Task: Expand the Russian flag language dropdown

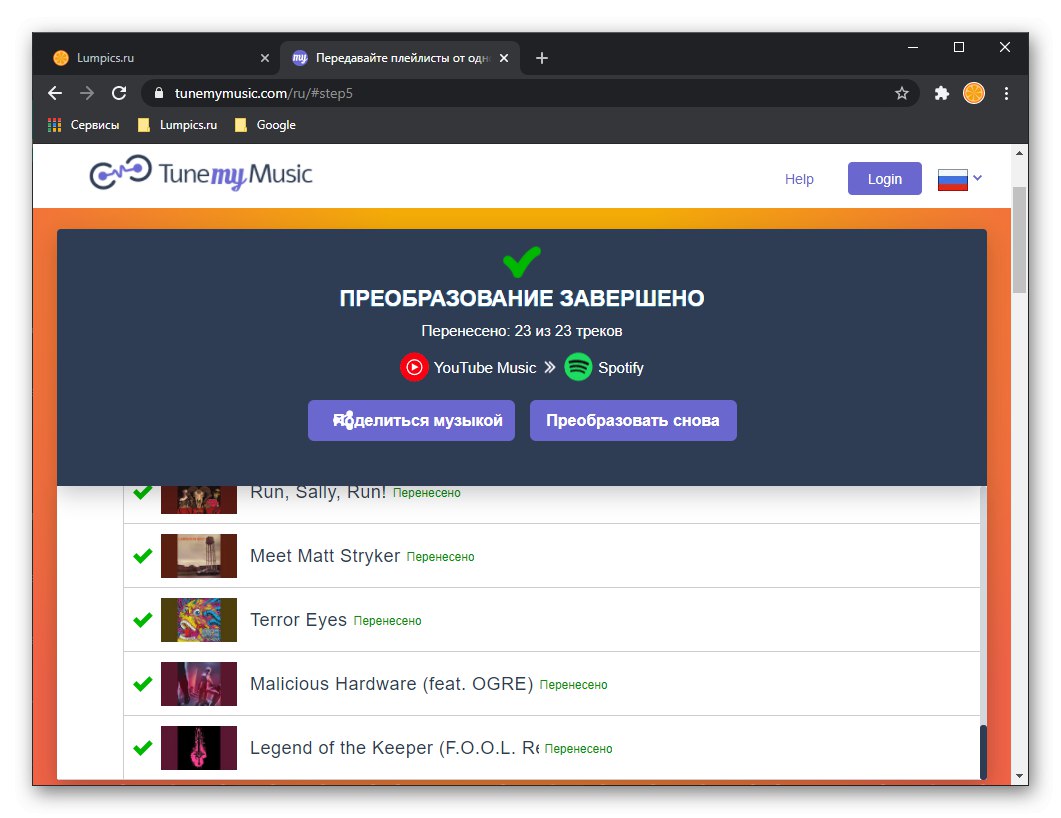Action: [960, 179]
